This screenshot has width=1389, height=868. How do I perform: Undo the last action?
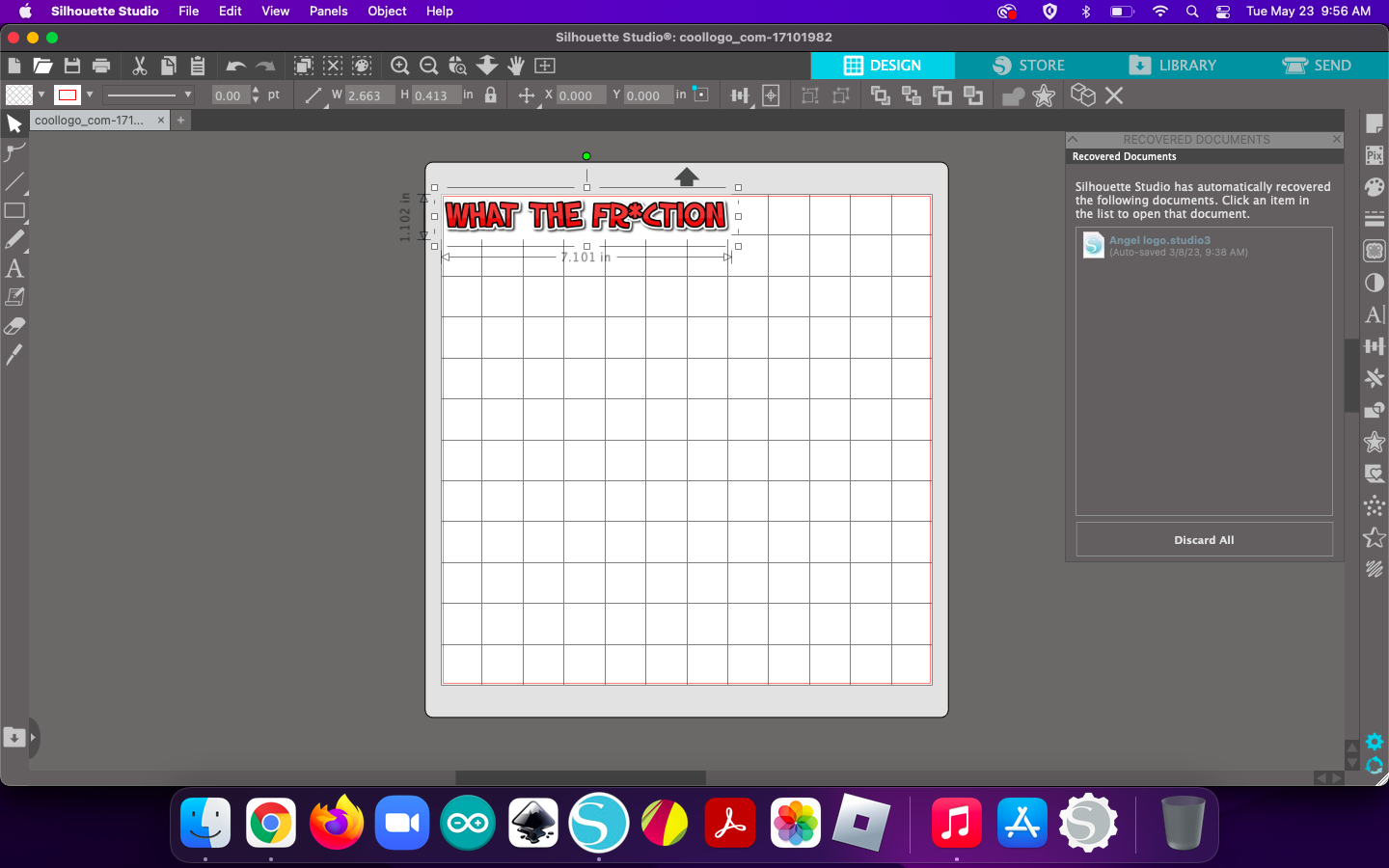[235, 67]
